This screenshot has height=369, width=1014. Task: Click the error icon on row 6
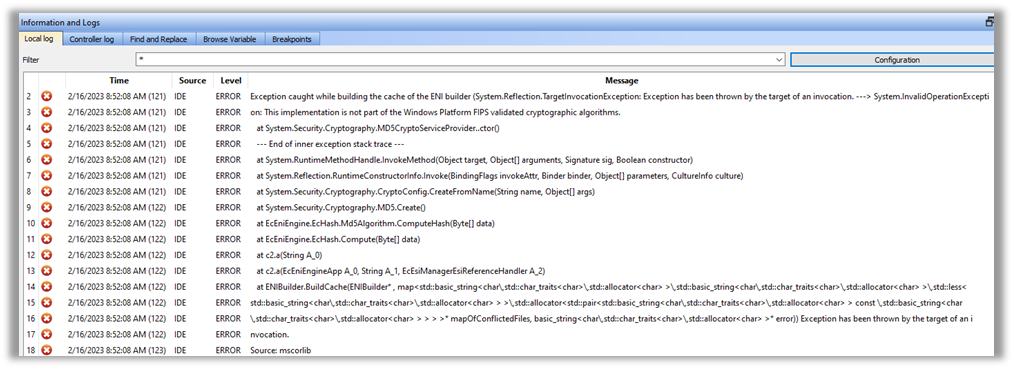click(47, 160)
